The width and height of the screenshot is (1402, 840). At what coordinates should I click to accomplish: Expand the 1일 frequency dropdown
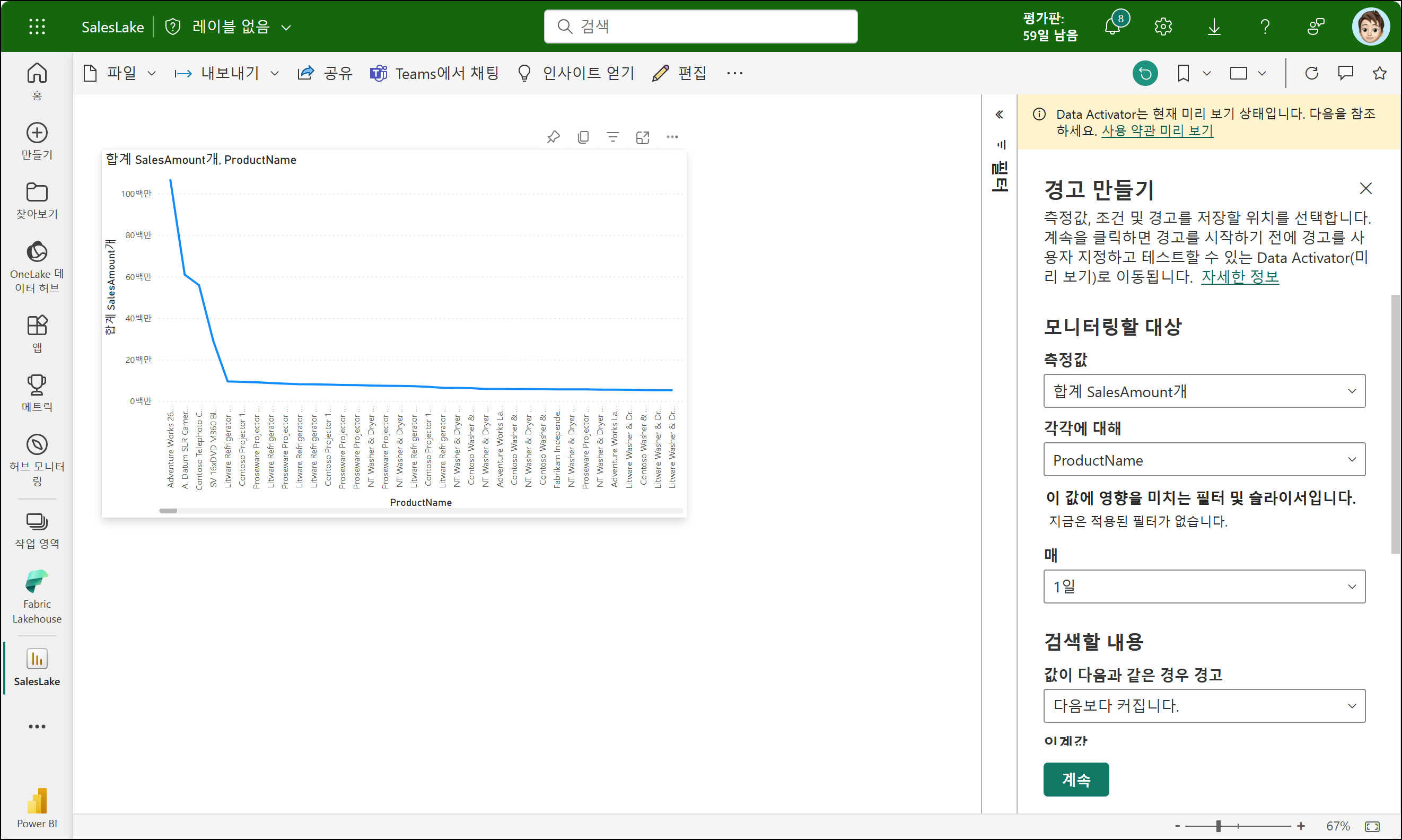pyautogui.click(x=1204, y=587)
